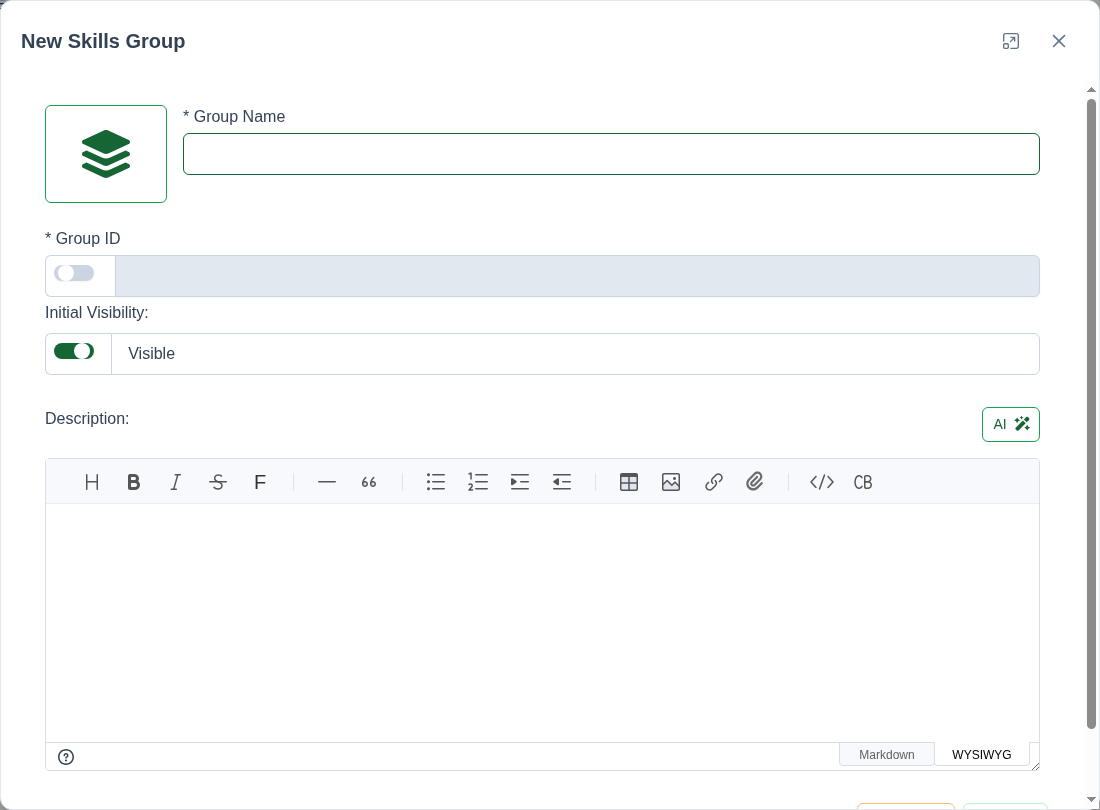The height and width of the screenshot is (810, 1100).
Task: Close the New Skills Group dialog
Action: point(1059,41)
